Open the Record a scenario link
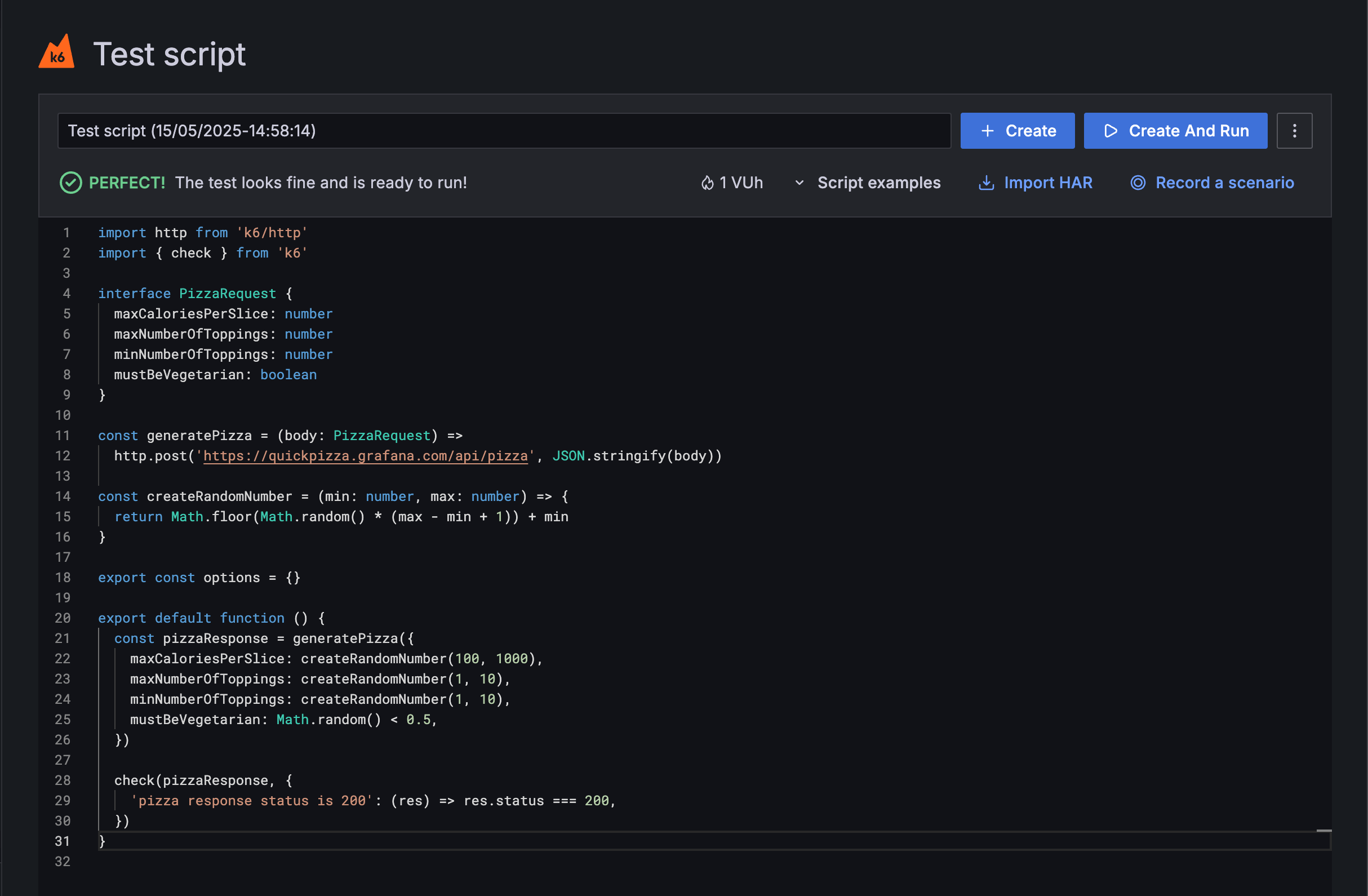This screenshot has width=1368, height=896. pos(1224,183)
